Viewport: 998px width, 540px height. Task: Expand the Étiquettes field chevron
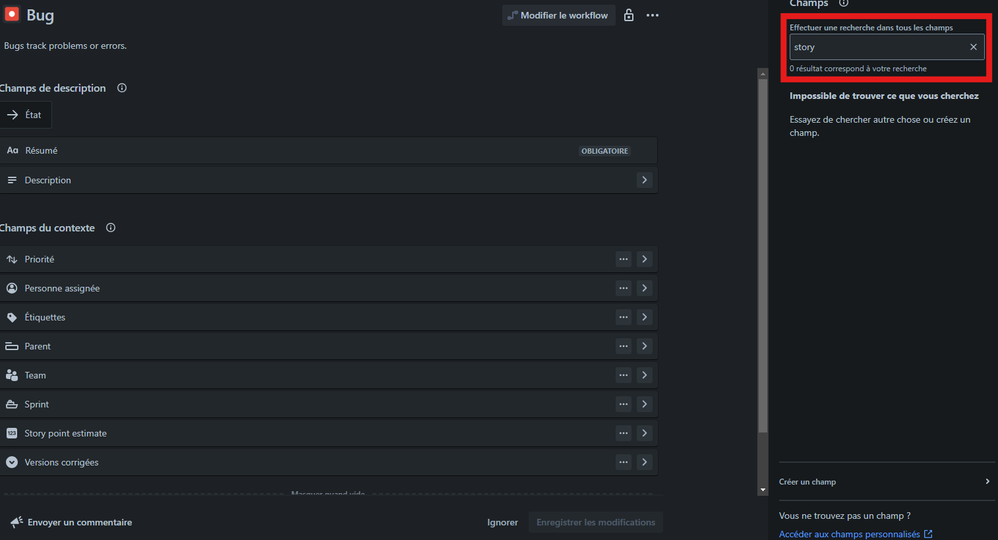(x=644, y=317)
